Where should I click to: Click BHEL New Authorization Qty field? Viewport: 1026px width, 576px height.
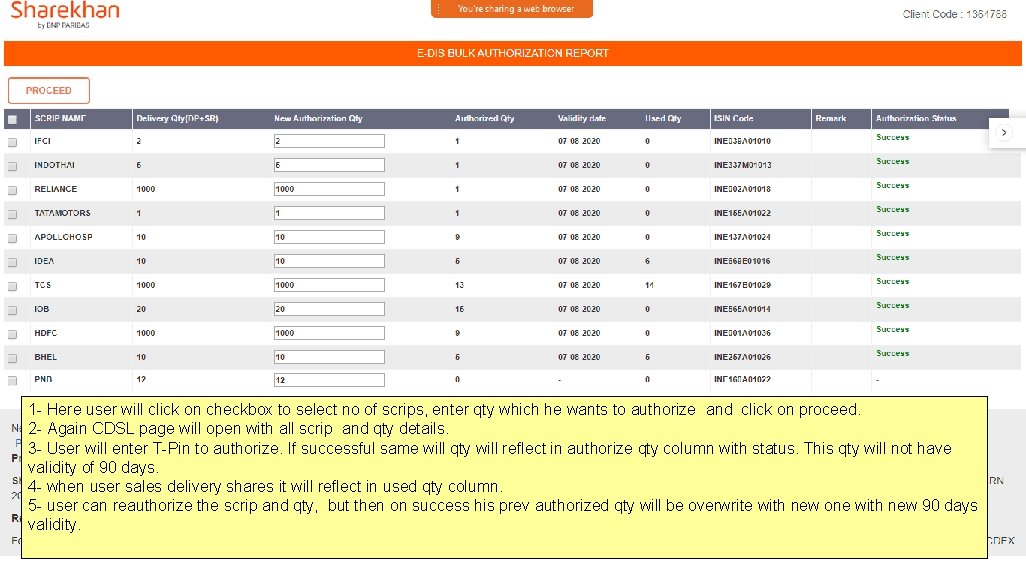(x=329, y=357)
